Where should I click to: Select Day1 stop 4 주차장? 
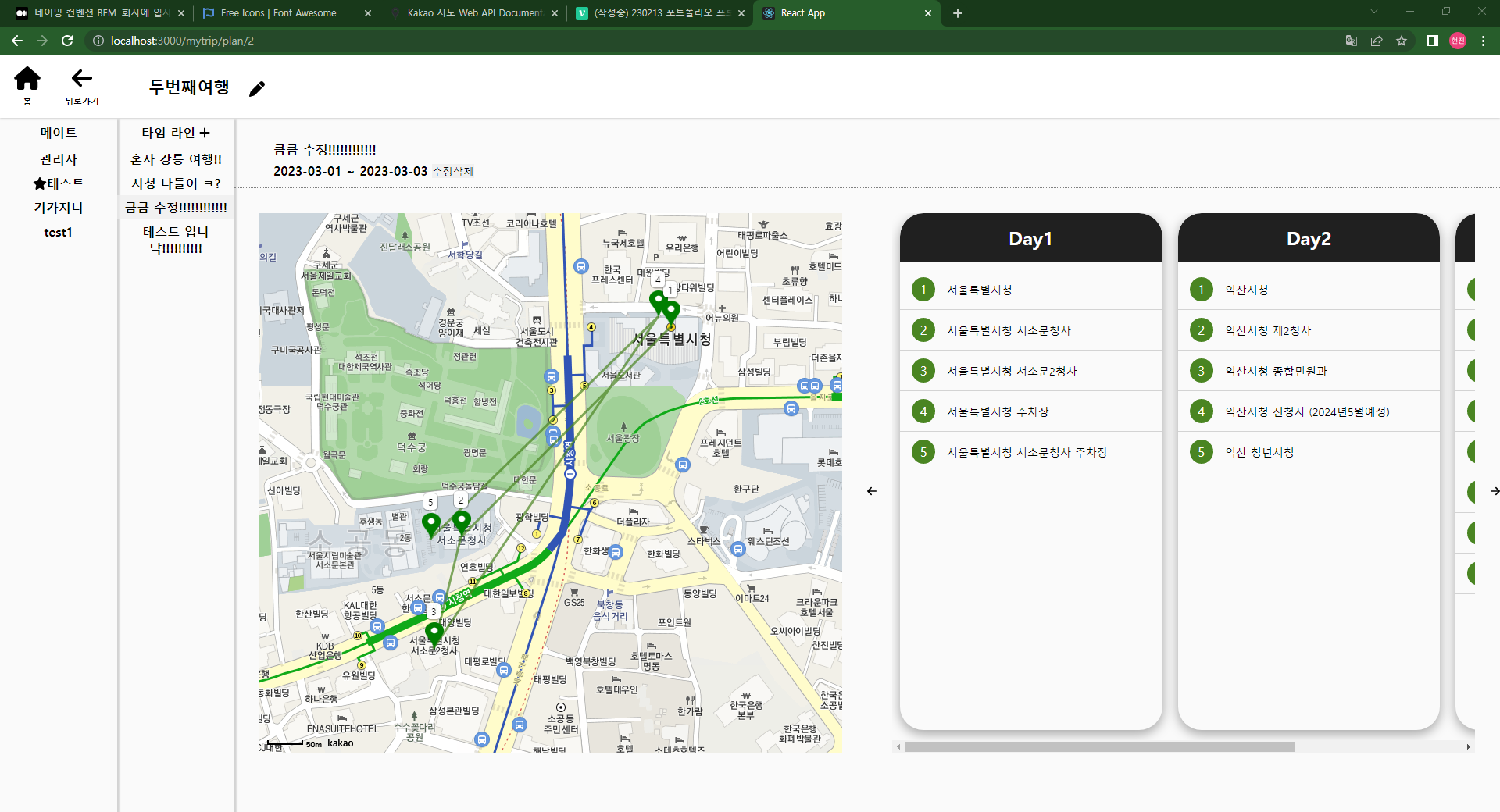pos(1030,411)
